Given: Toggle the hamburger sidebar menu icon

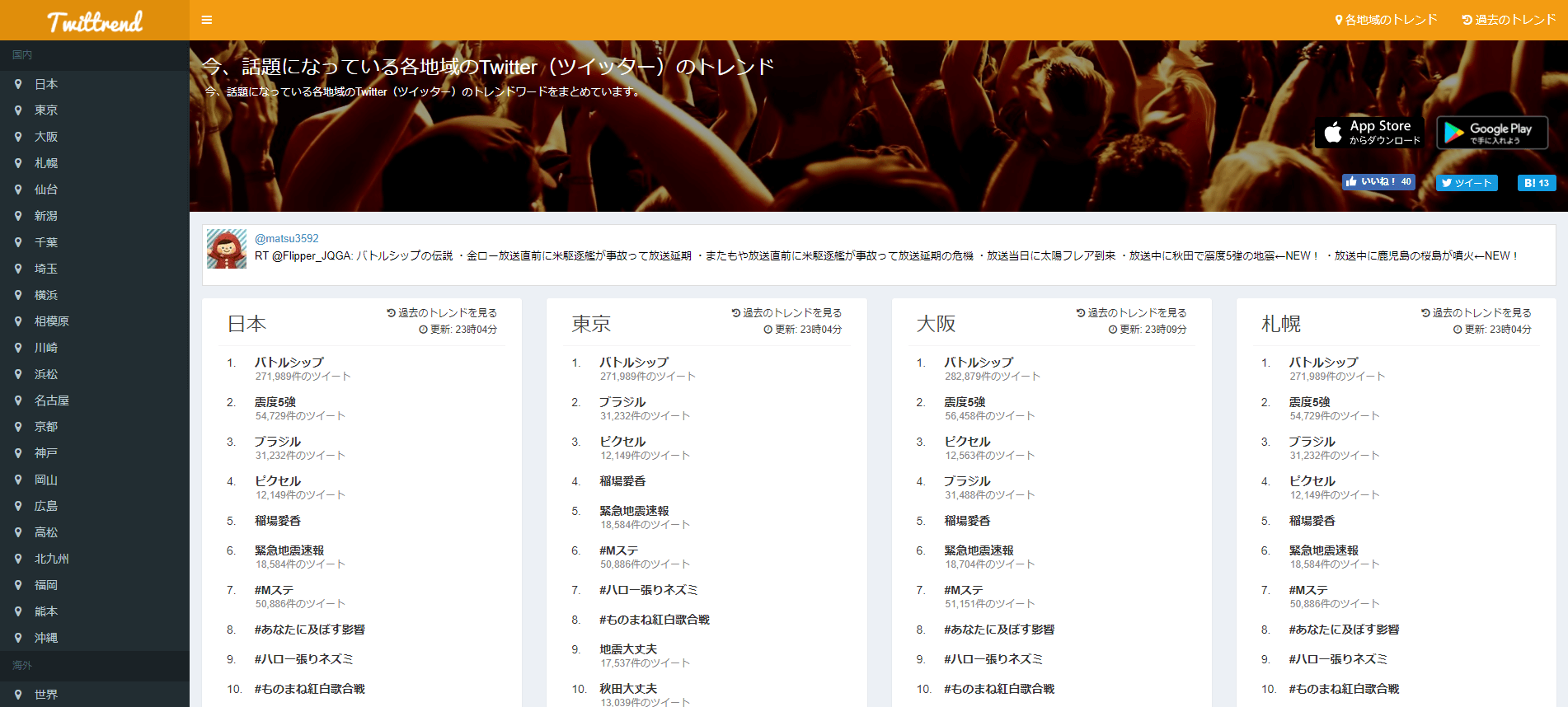Looking at the screenshot, I should 207,20.
